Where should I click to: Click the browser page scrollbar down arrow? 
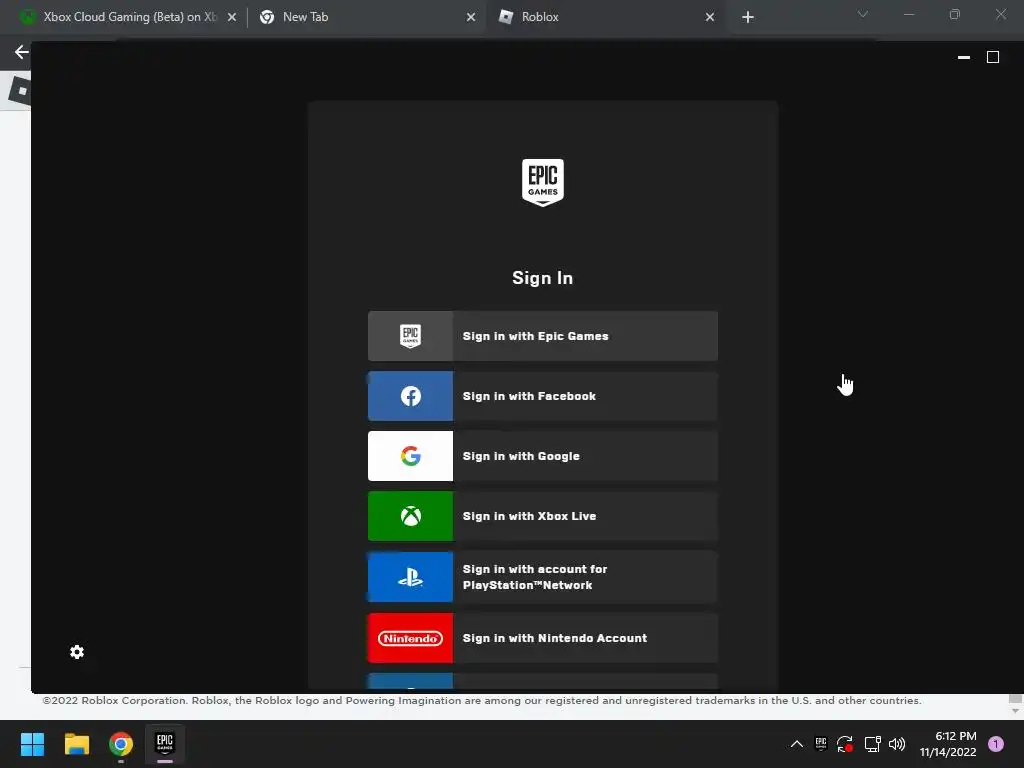pyautogui.click(x=1015, y=711)
